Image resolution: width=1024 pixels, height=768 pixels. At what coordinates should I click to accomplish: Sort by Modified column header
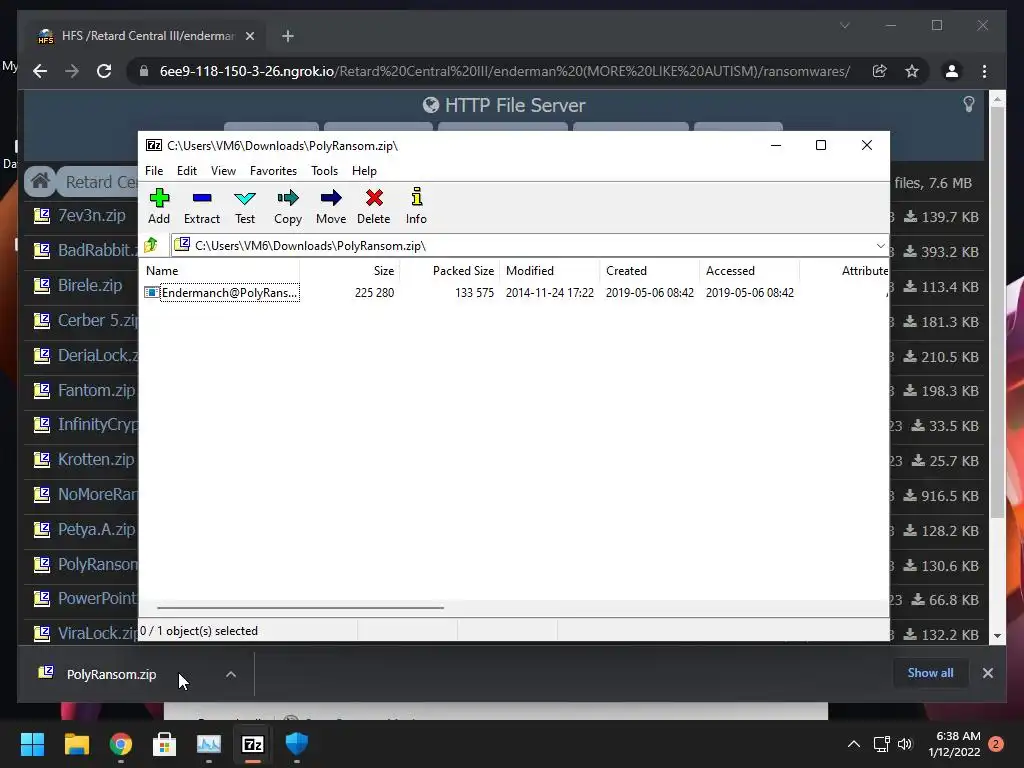coord(550,270)
